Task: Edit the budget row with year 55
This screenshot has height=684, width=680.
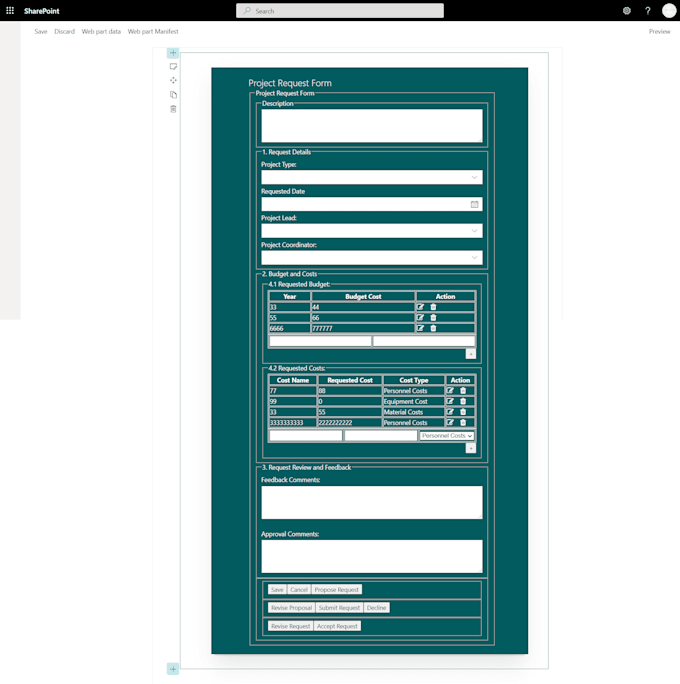Action: click(x=420, y=318)
